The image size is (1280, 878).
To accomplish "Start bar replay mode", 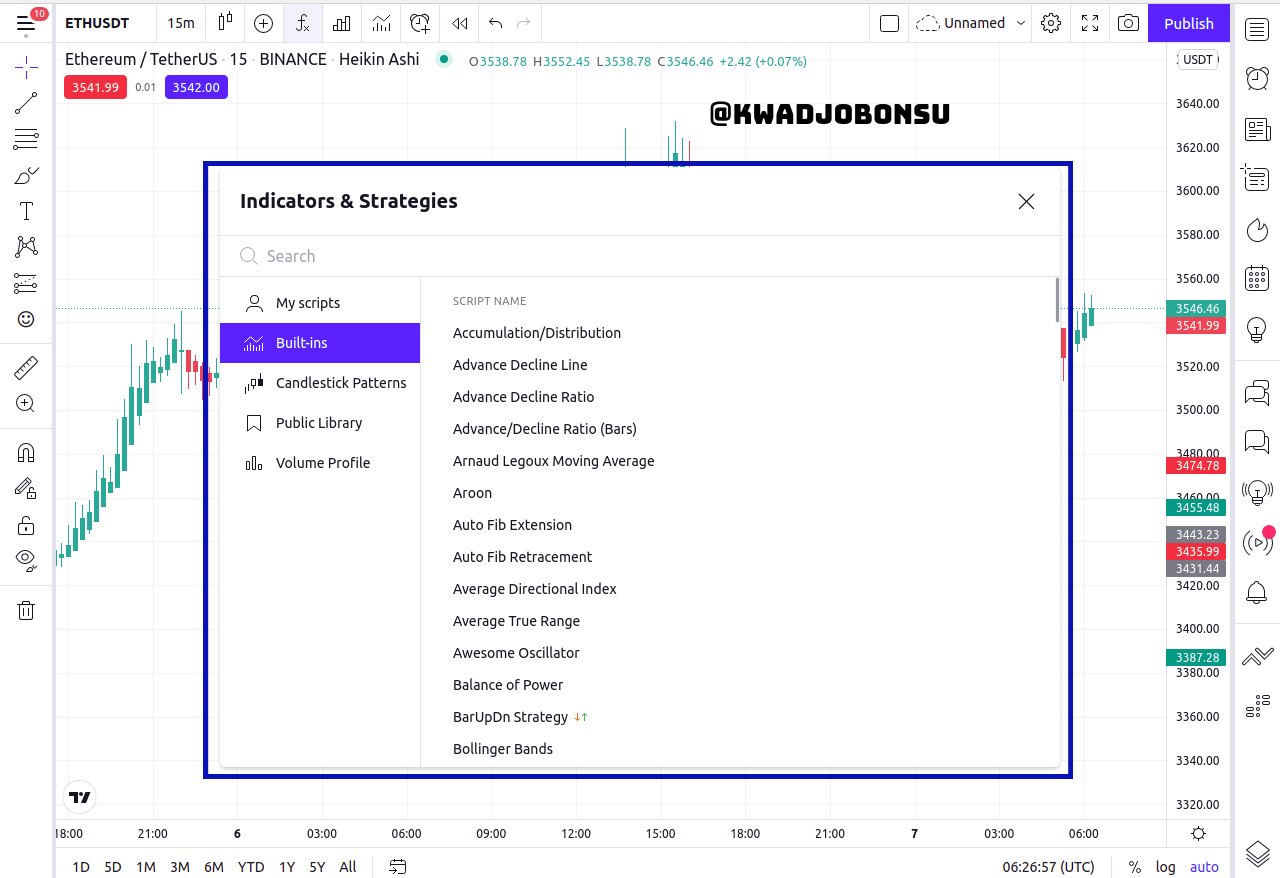I will tap(459, 22).
